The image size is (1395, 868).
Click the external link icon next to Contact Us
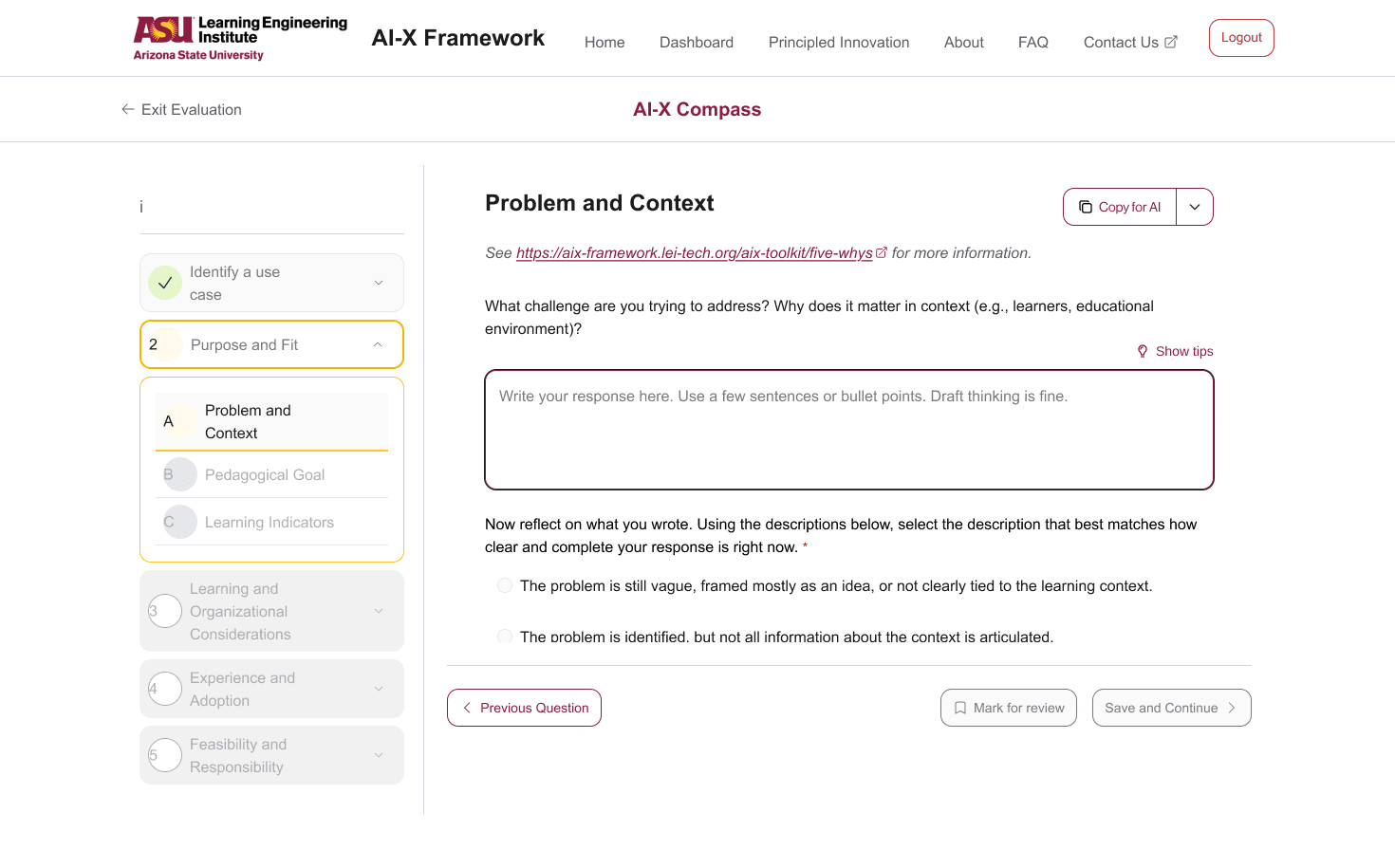tap(1171, 42)
